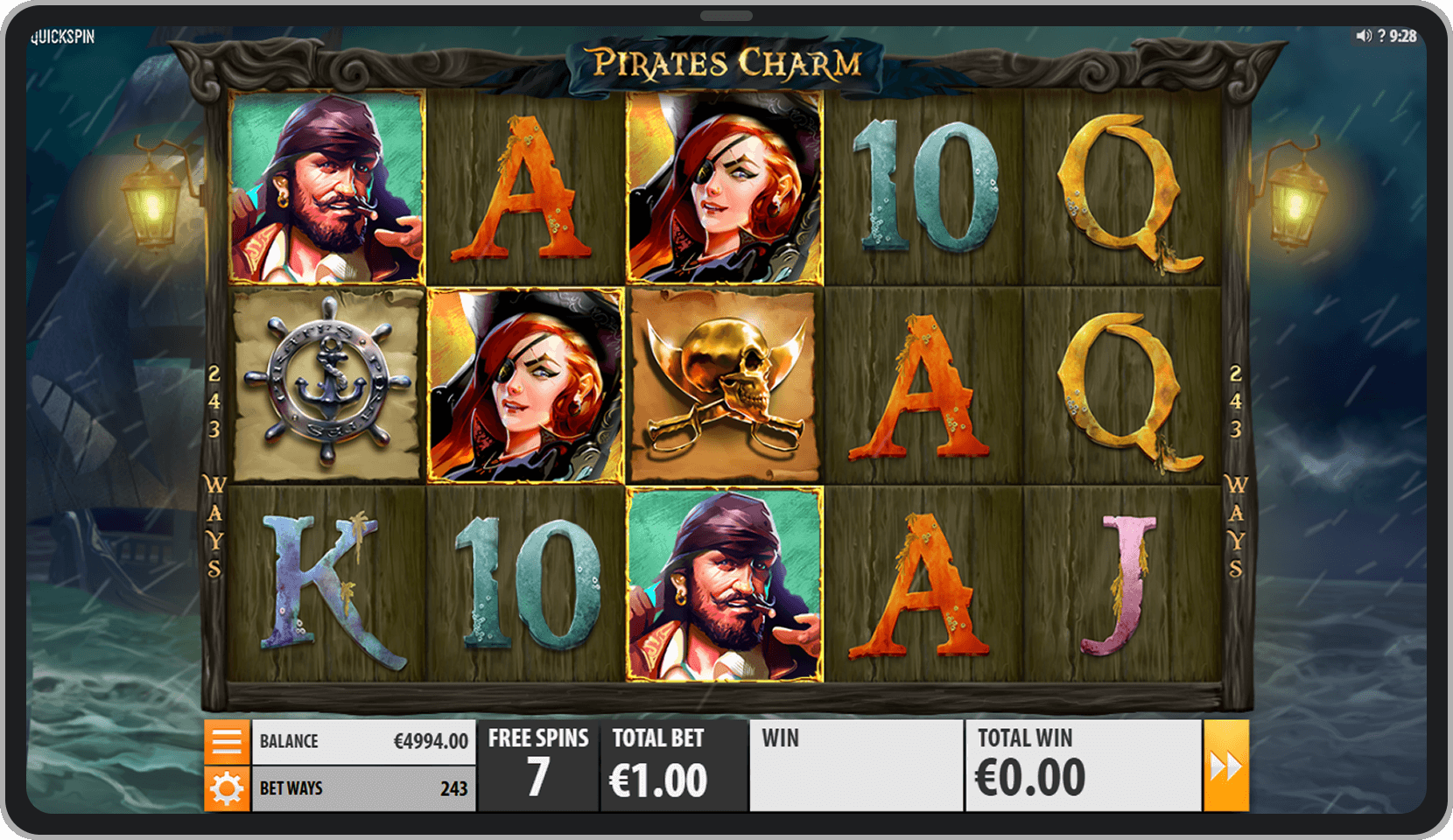Click the Free Spins counter
The width and height of the screenshot is (1453, 840).
[x=538, y=766]
